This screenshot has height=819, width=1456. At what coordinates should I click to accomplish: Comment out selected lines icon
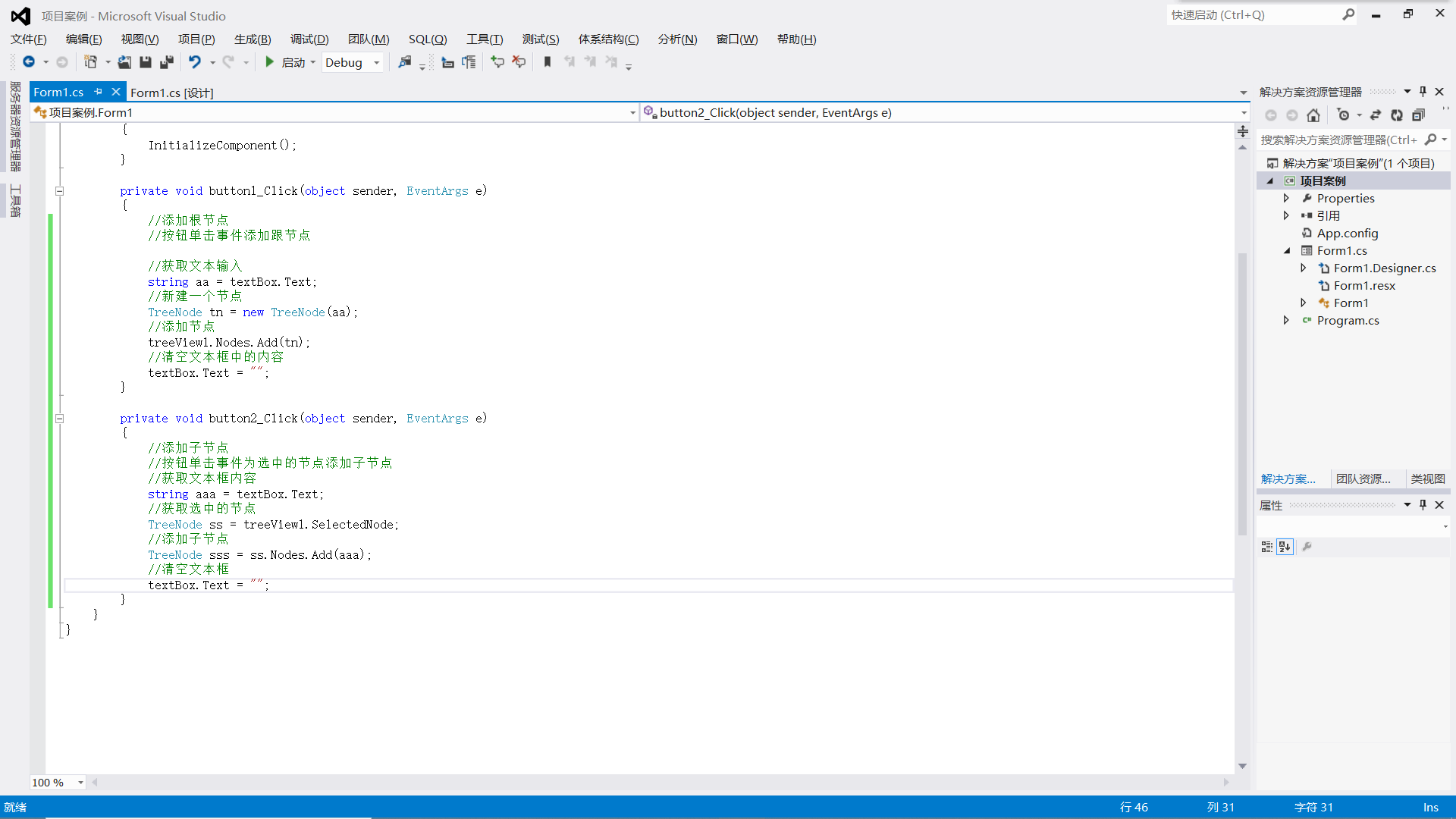click(x=497, y=62)
